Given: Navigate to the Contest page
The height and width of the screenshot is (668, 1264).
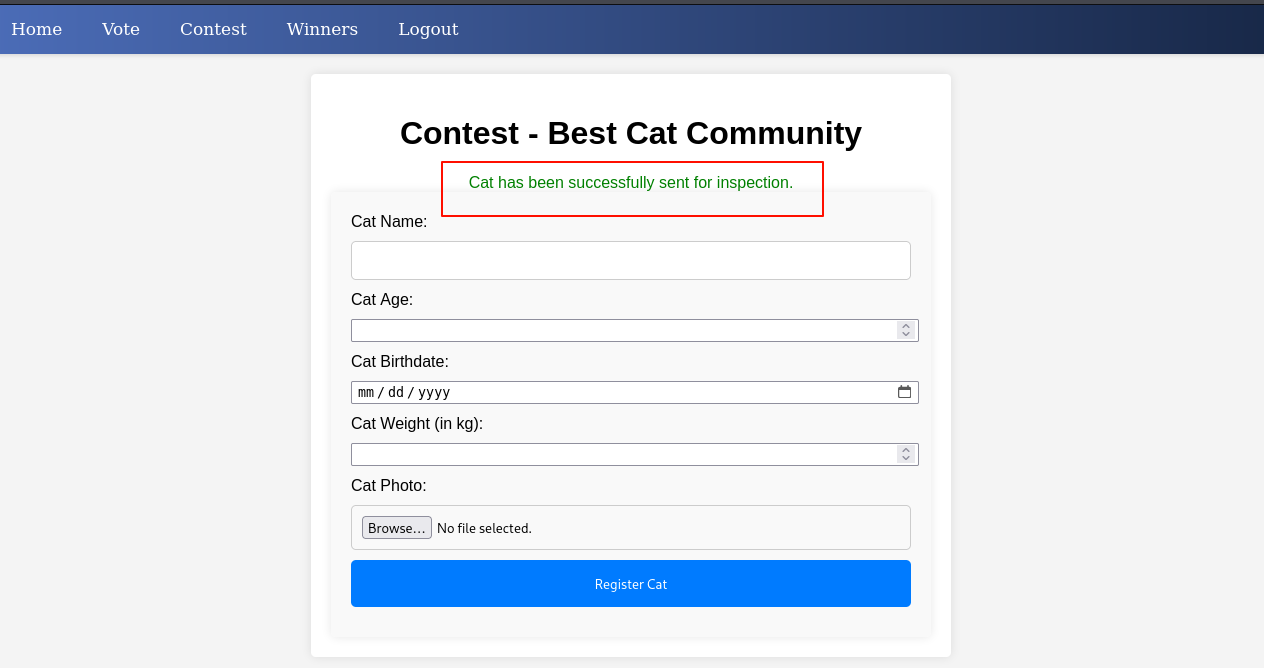Looking at the screenshot, I should (213, 29).
